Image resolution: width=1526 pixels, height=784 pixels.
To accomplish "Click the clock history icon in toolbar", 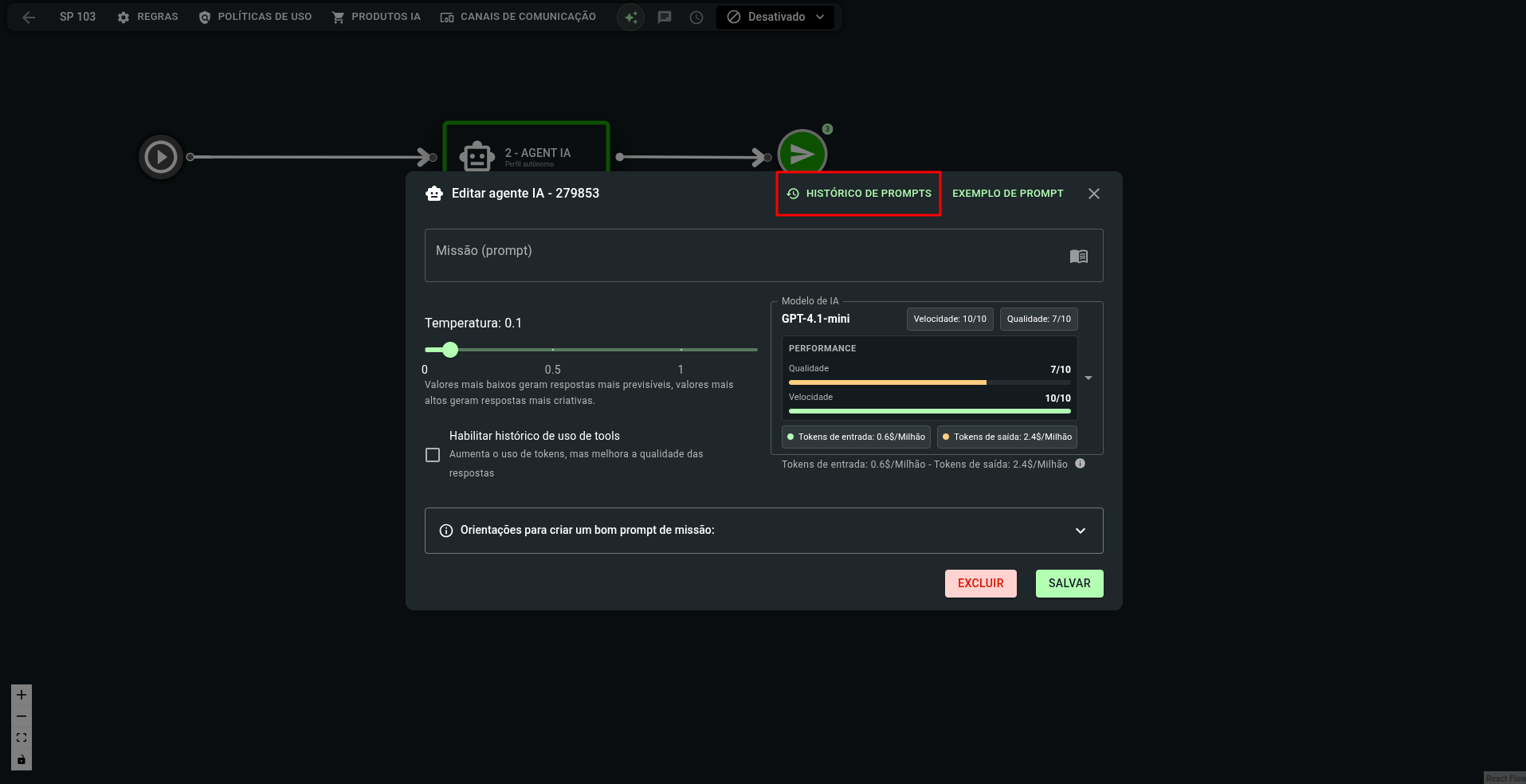I will (x=696, y=17).
